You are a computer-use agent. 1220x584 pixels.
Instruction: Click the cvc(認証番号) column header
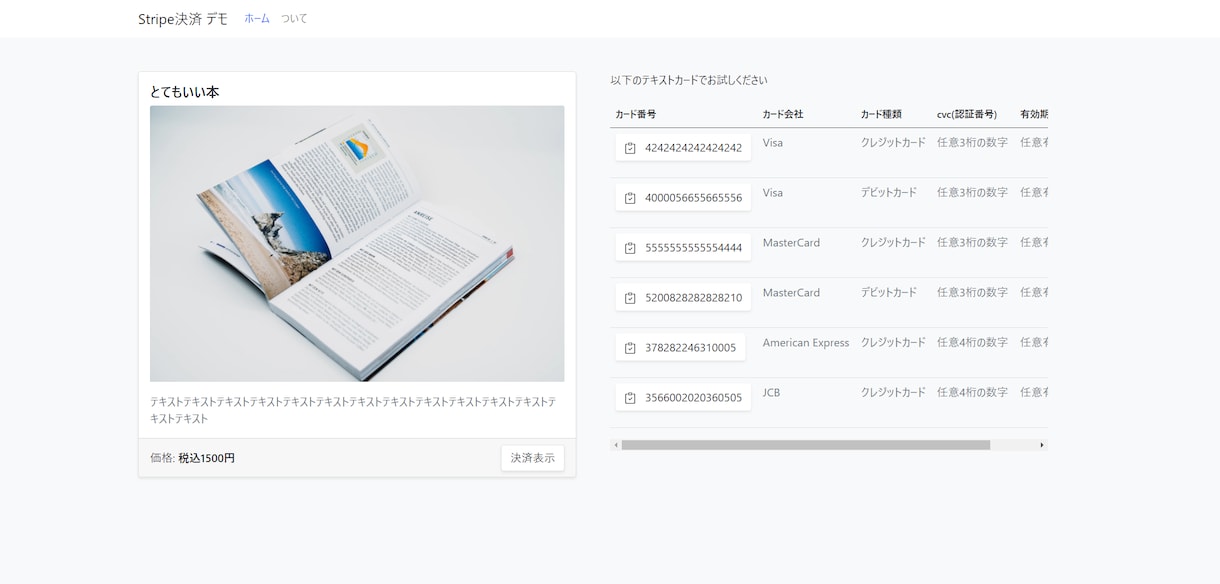pos(967,114)
